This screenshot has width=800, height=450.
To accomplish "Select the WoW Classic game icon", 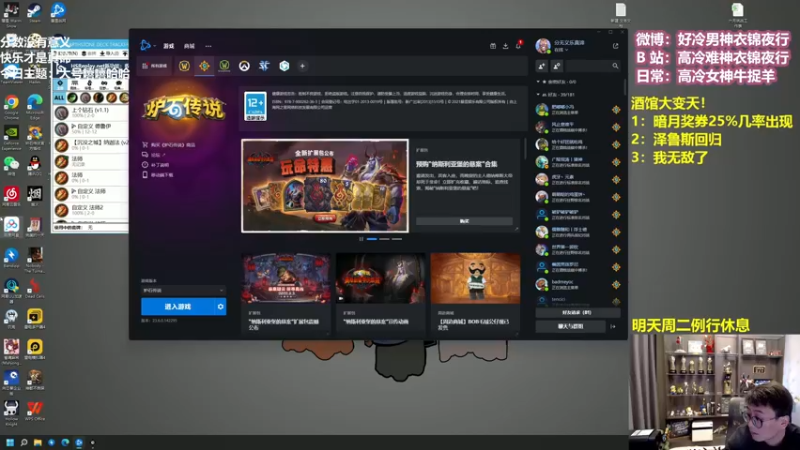I will pyautogui.click(x=224, y=66).
